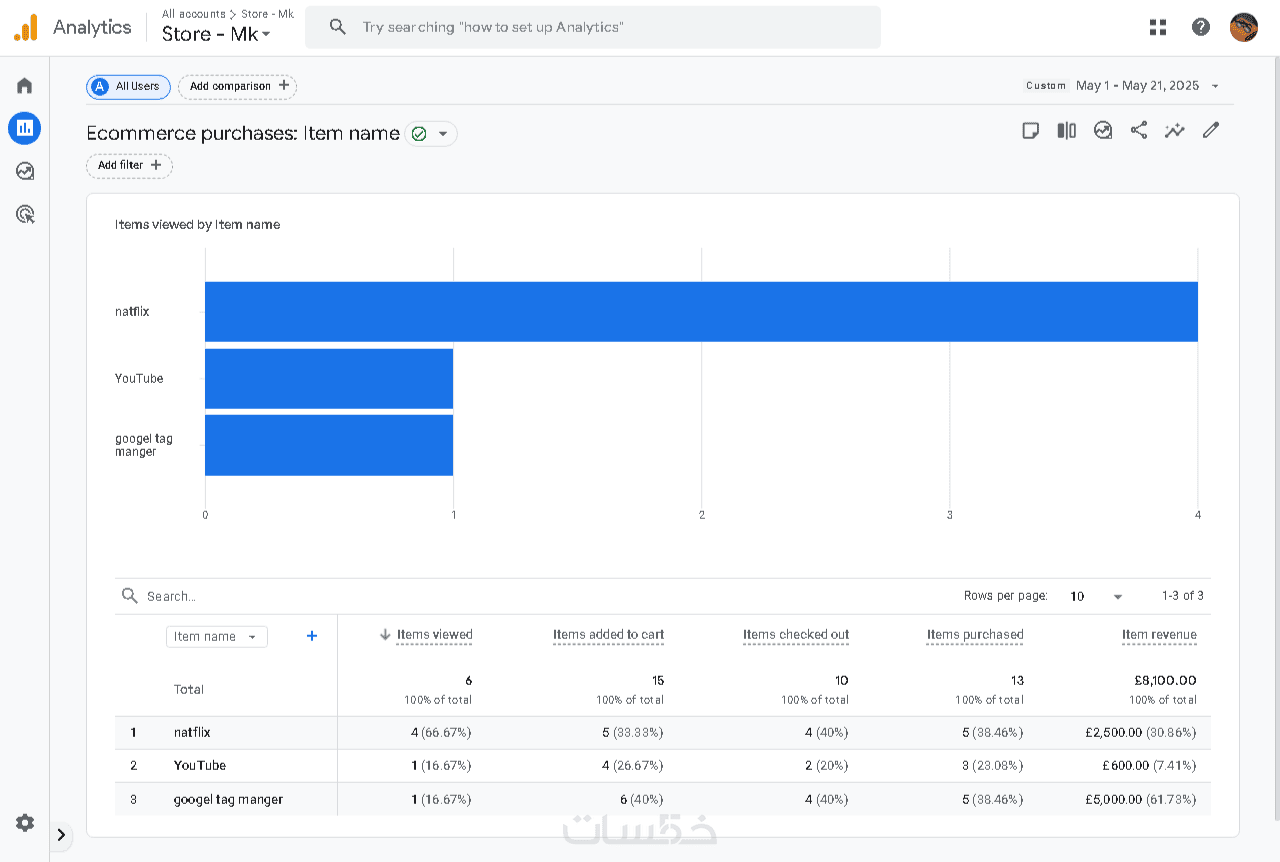Image resolution: width=1280 pixels, height=862 pixels.
Task: Add secondary dimension with plus icon
Action: pos(312,636)
